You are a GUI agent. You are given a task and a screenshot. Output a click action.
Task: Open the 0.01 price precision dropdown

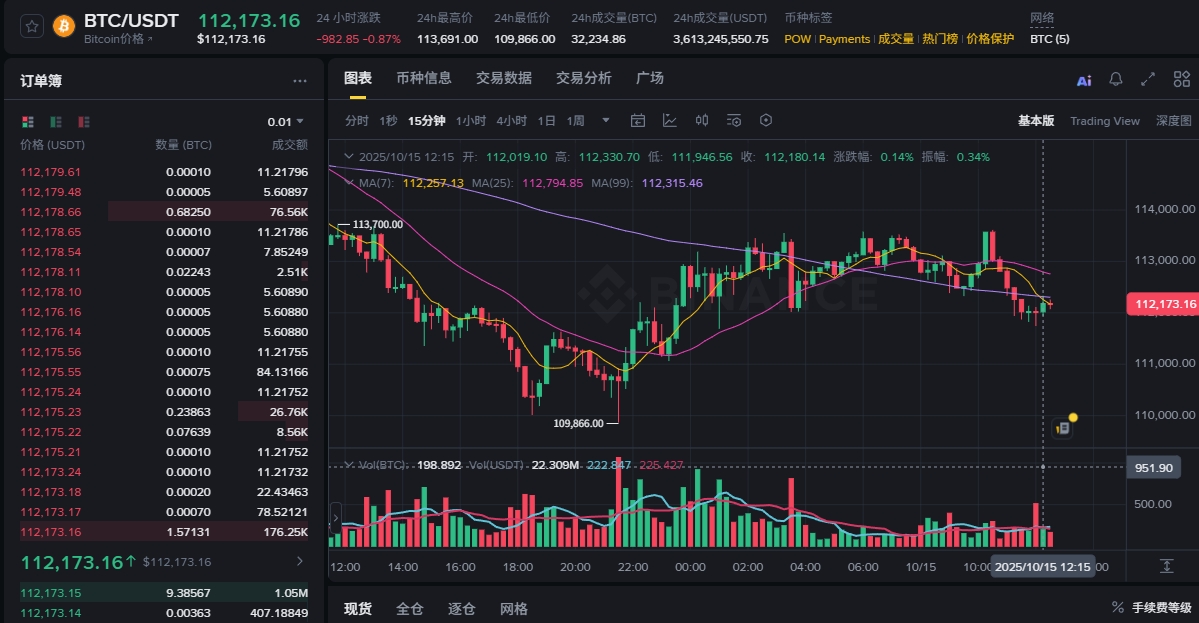tap(286, 122)
